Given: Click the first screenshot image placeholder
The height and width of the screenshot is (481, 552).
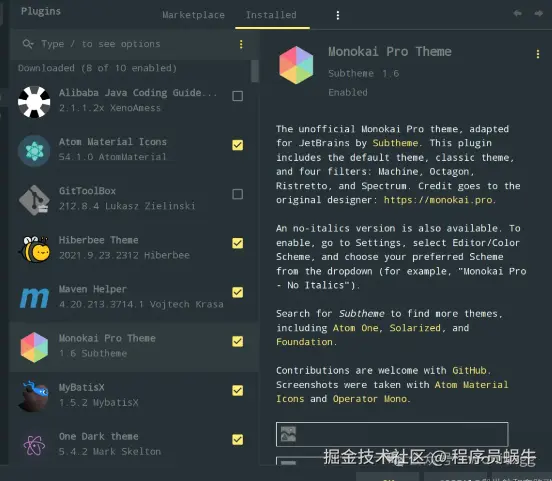Looking at the screenshot, I should 392,434.
